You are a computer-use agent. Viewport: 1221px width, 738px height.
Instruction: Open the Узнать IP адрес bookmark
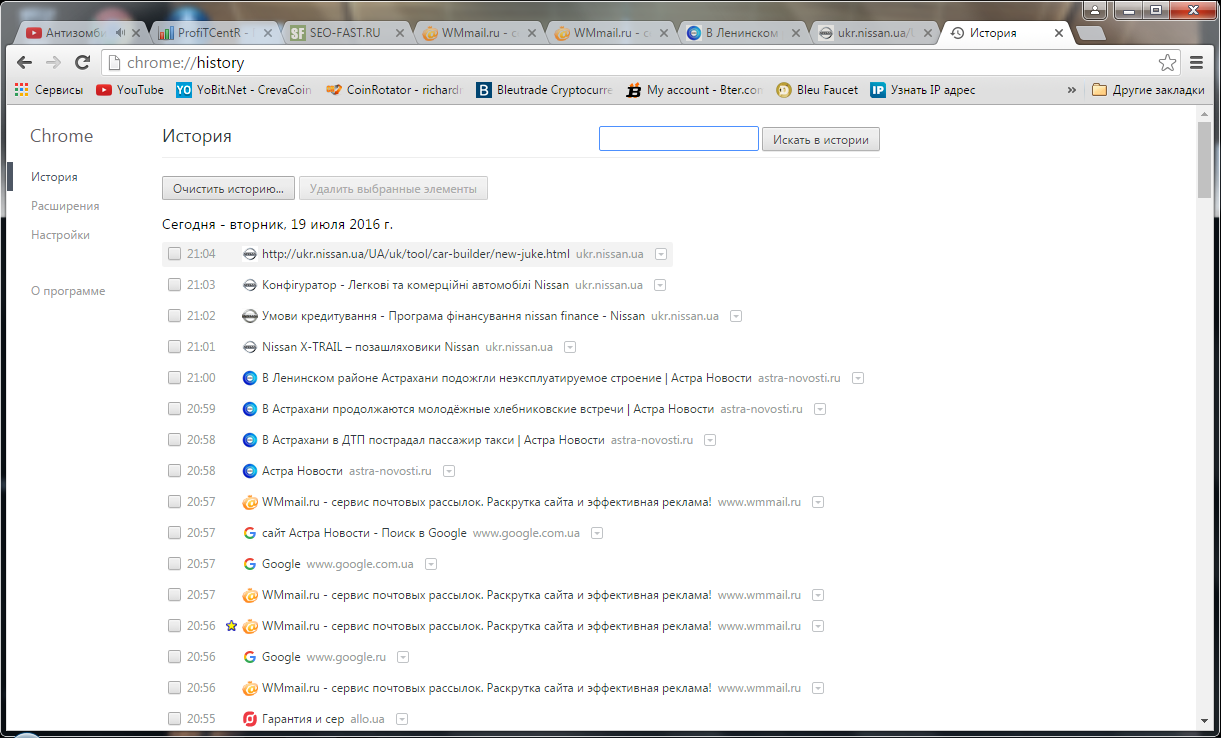[923, 90]
